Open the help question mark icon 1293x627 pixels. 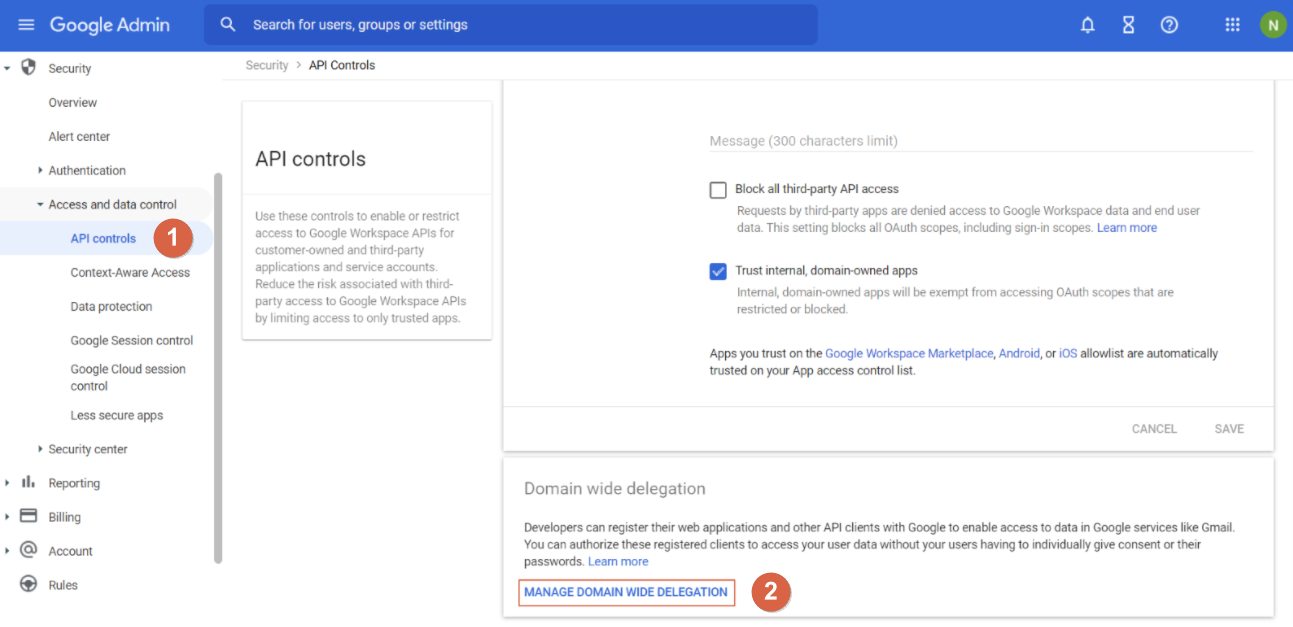(x=1169, y=25)
